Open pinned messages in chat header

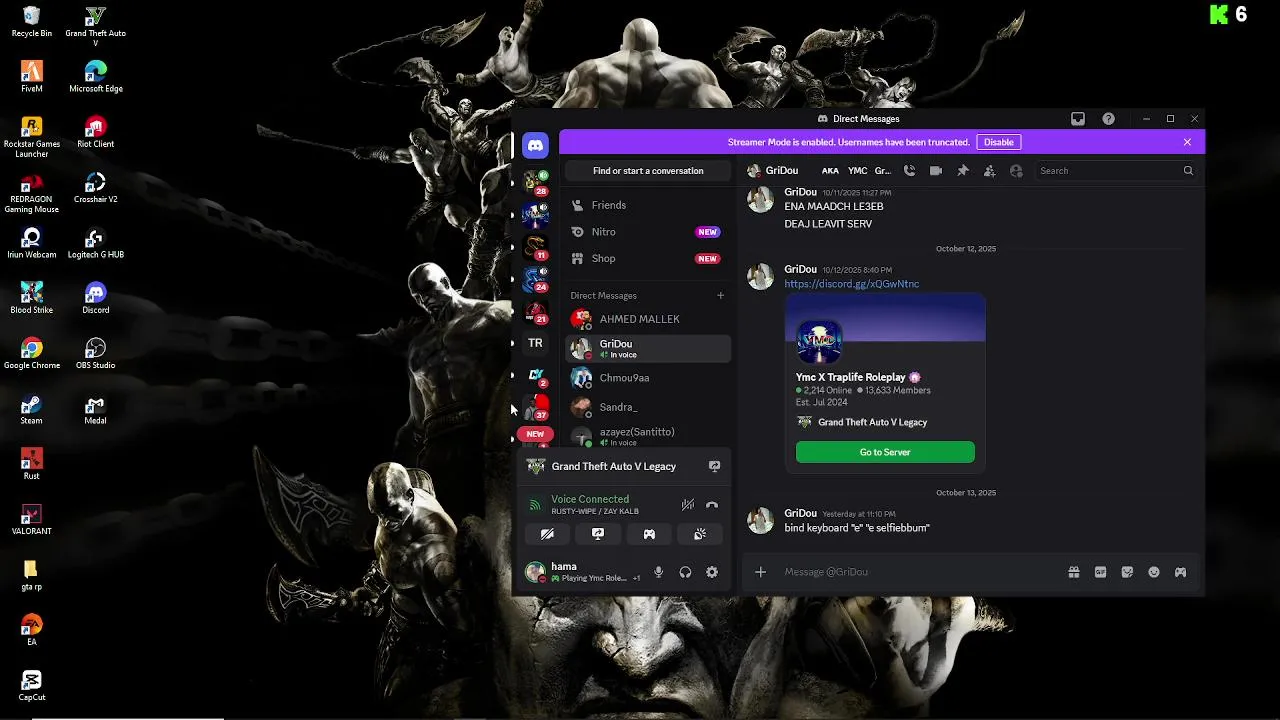coord(963,171)
